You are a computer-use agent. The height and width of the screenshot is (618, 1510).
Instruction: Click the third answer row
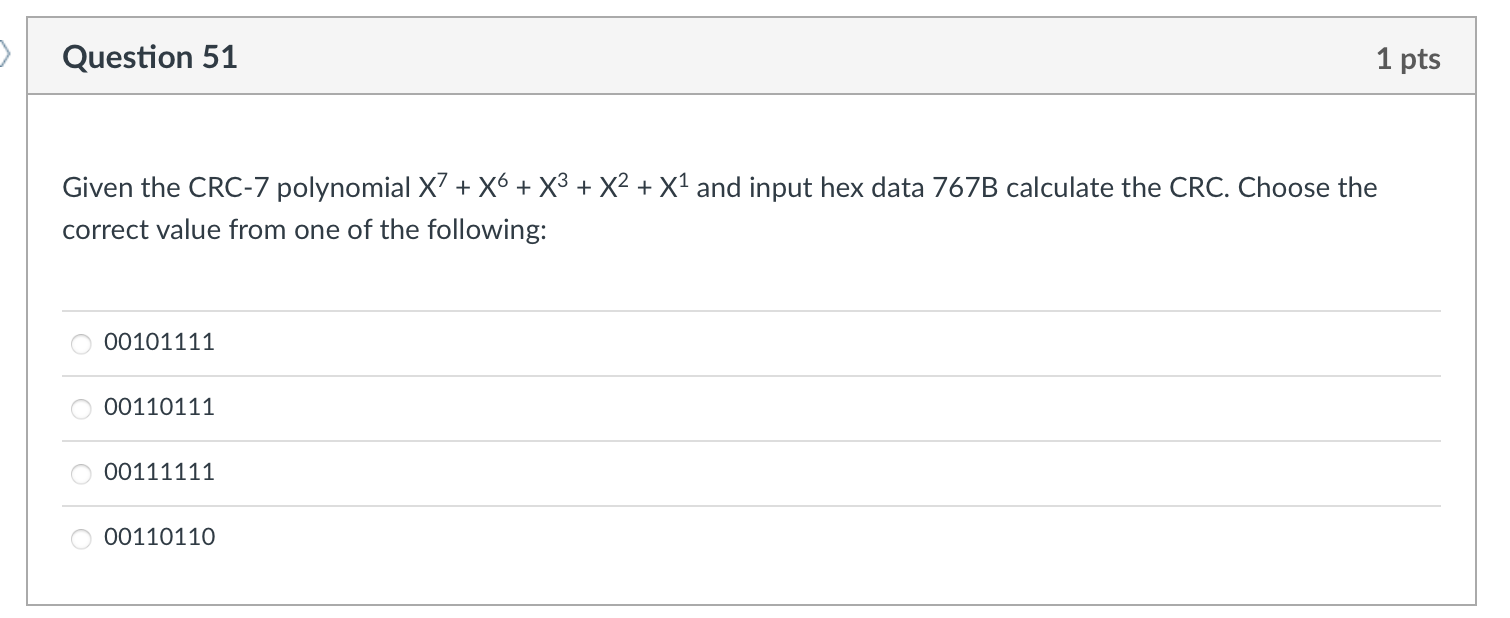tap(750, 473)
